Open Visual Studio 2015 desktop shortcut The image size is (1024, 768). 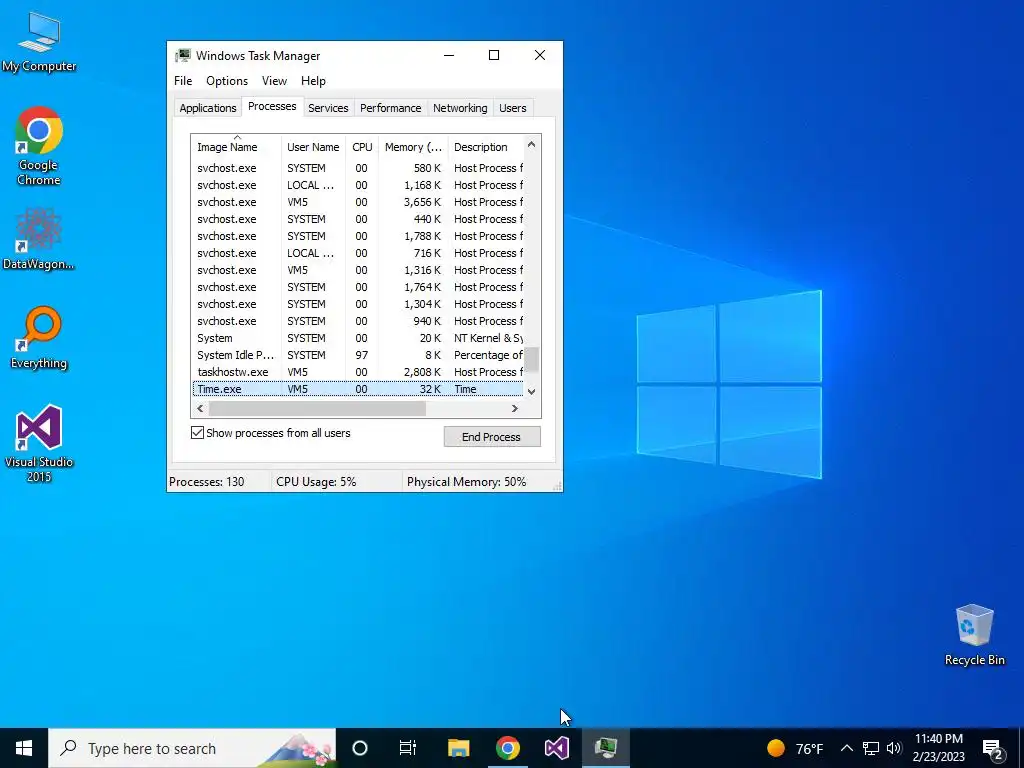(x=39, y=443)
